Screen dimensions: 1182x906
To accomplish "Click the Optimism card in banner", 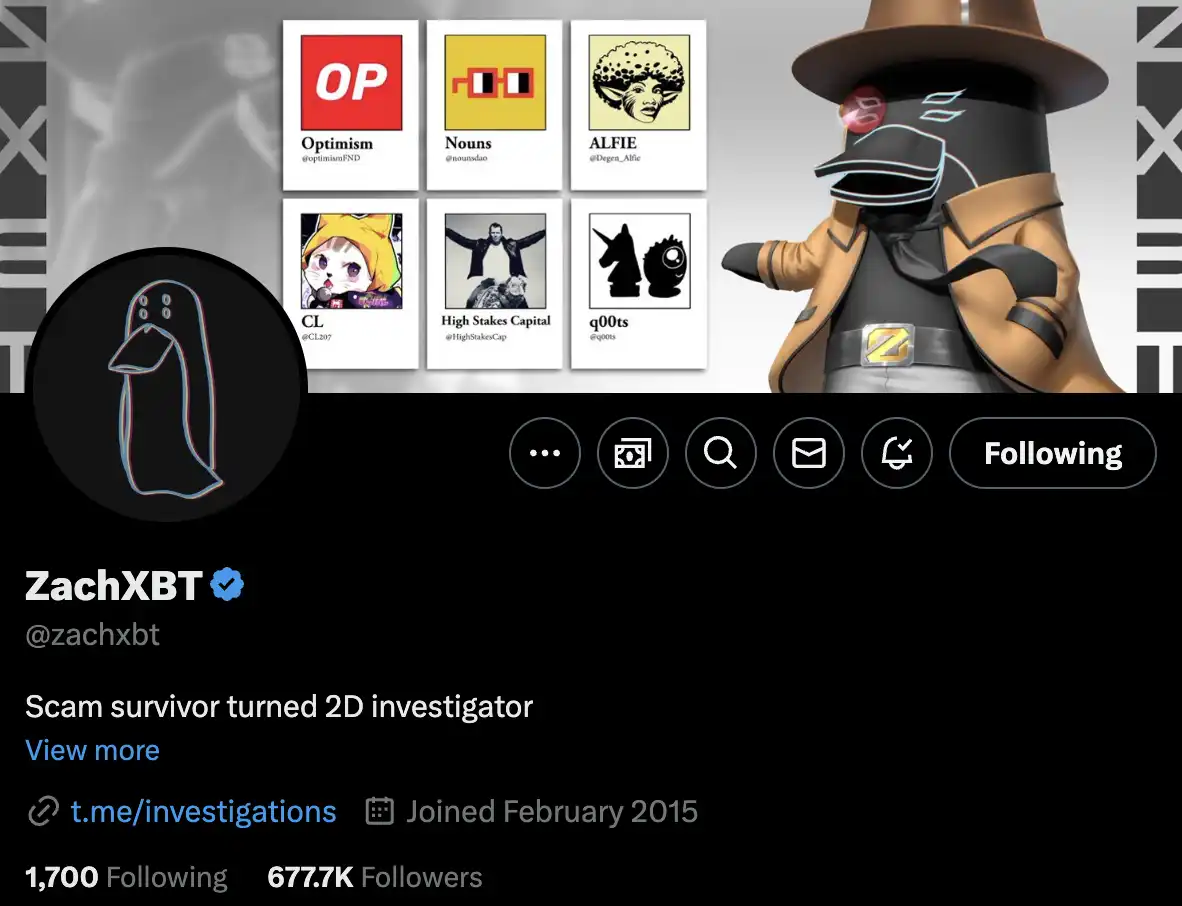I will point(351,104).
